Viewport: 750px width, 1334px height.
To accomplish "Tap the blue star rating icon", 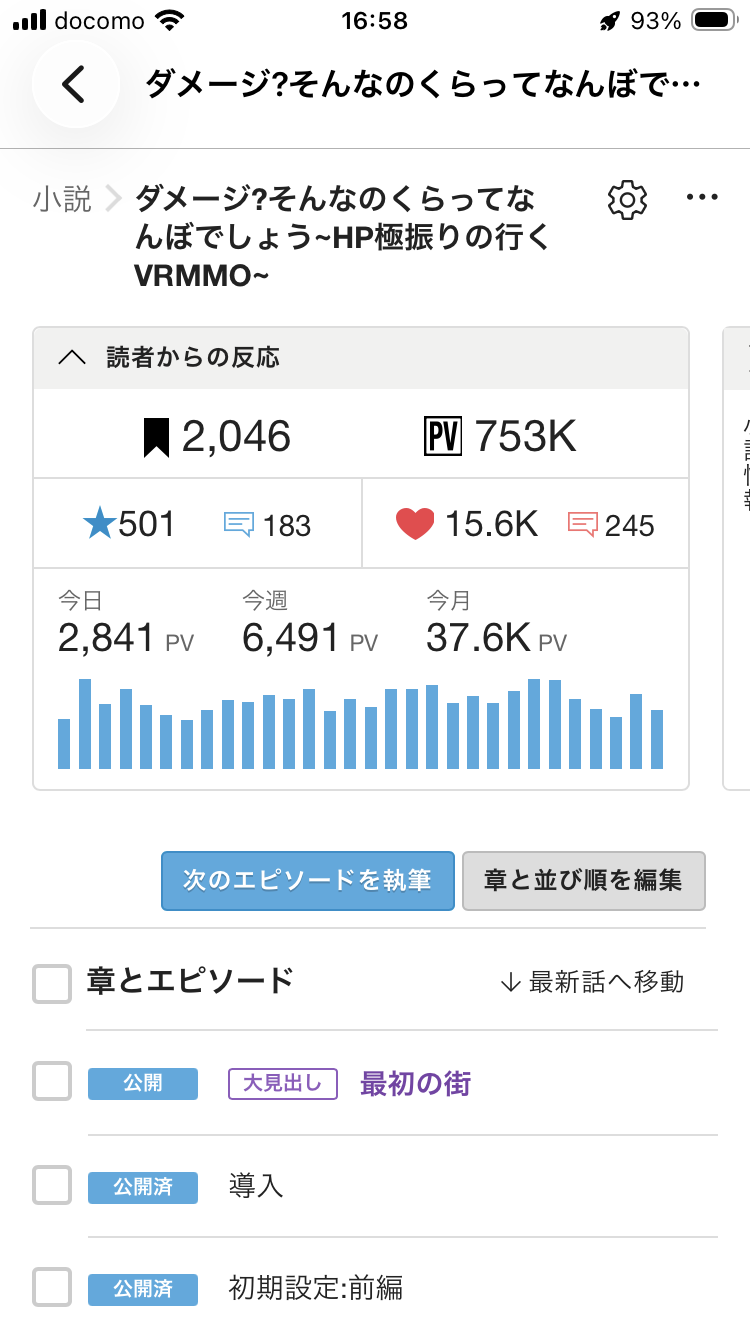I will pyautogui.click(x=100, y=524).
